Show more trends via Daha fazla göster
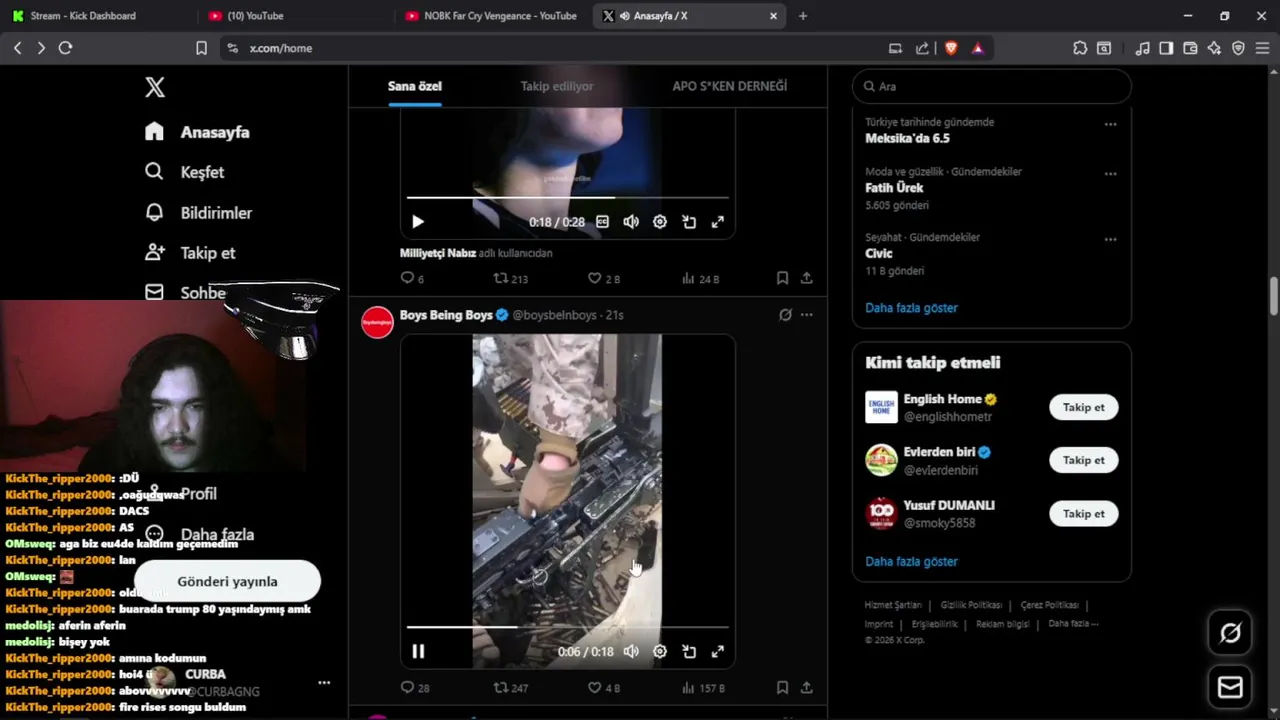 [911, 308]
